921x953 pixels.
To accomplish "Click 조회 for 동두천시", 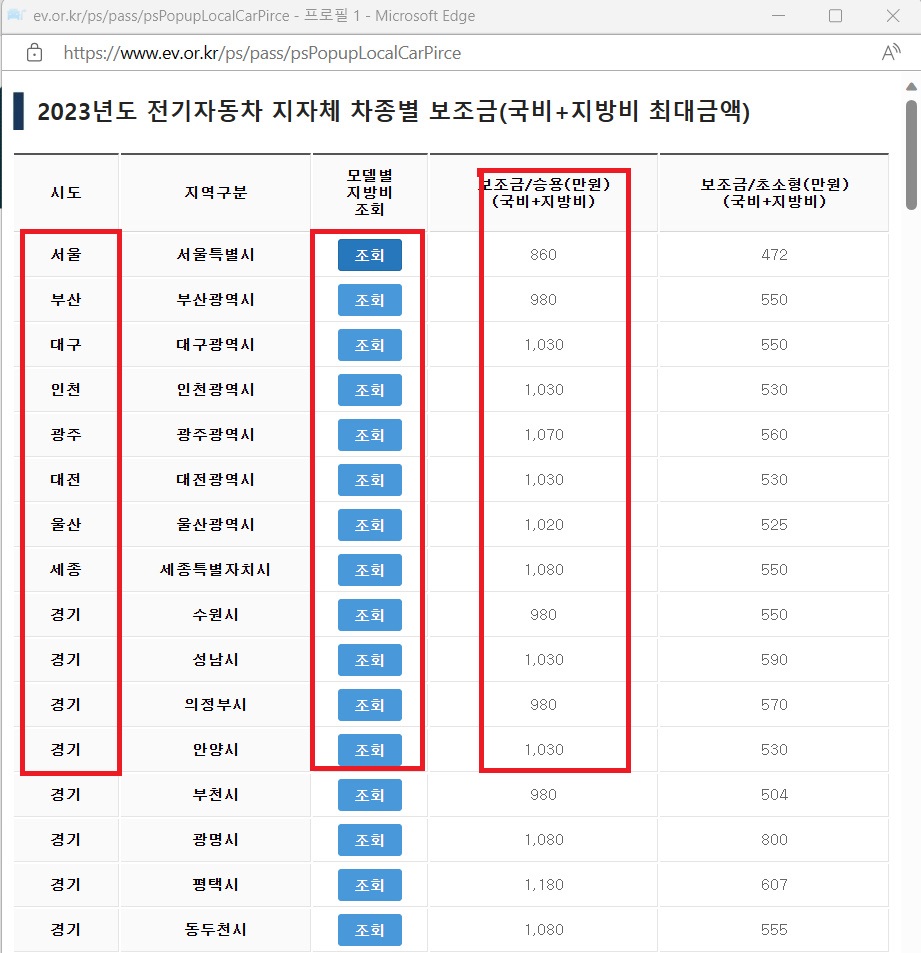I will 370,929.
